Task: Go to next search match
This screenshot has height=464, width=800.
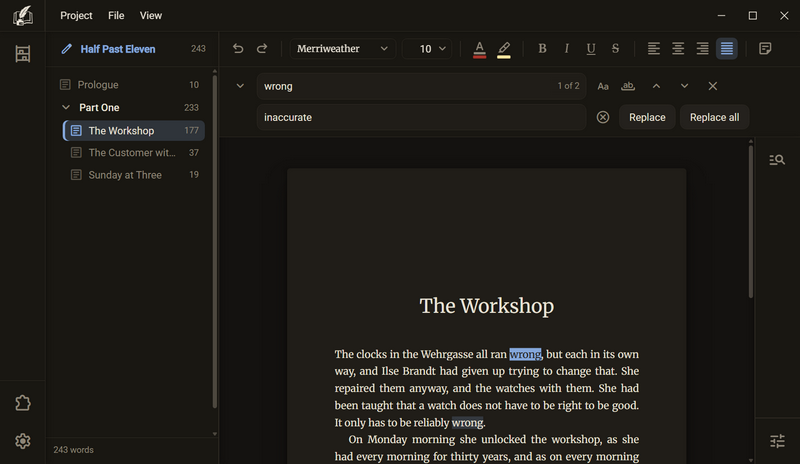Action: pyautogui.click(x=684, y=86)
